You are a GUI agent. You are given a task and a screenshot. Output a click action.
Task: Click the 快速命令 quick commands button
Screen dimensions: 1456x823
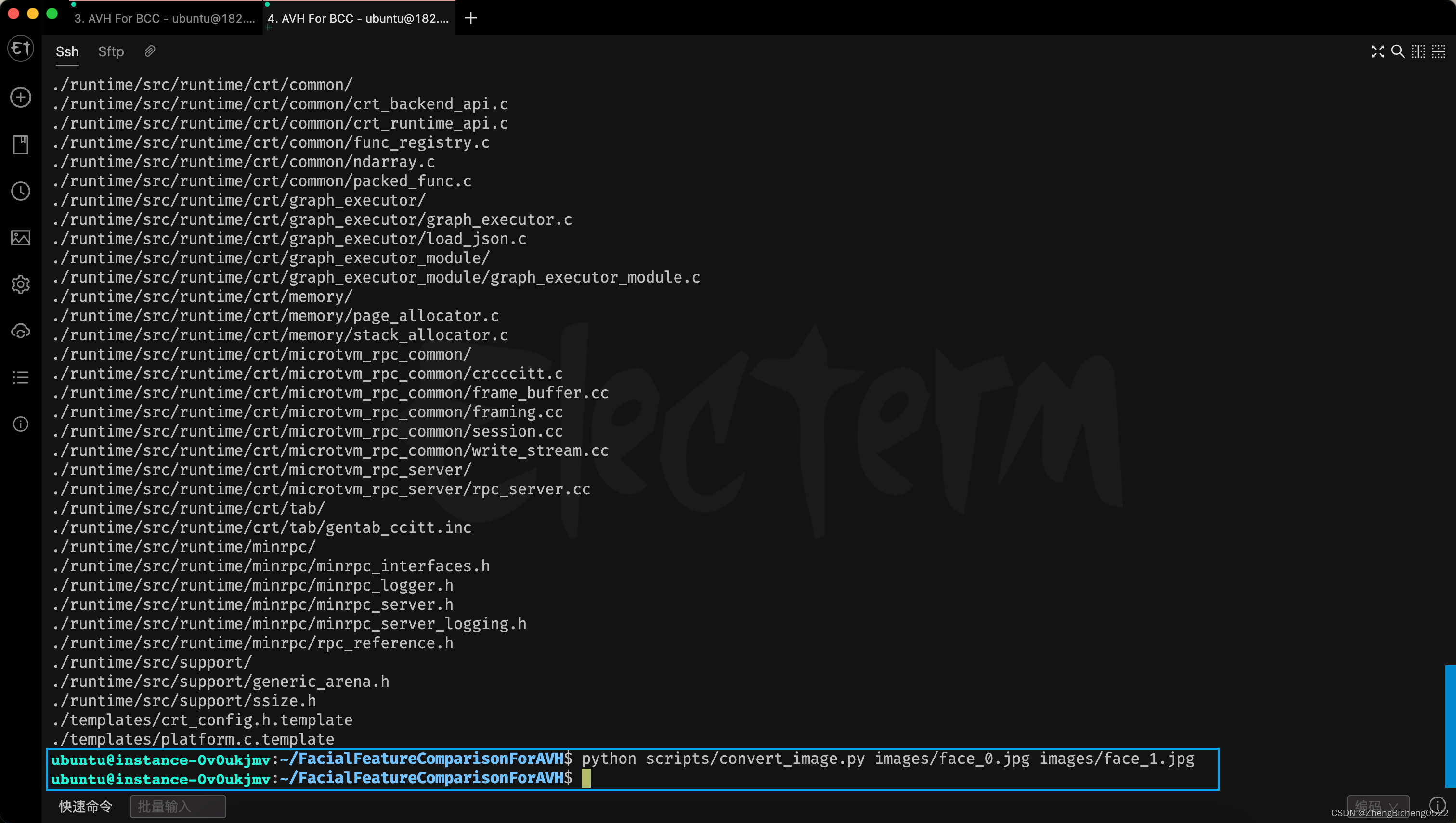[x=86, y=807]
